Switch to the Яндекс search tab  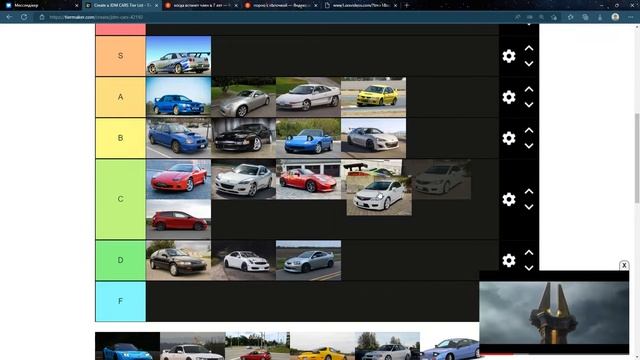[x=281, y=5]
